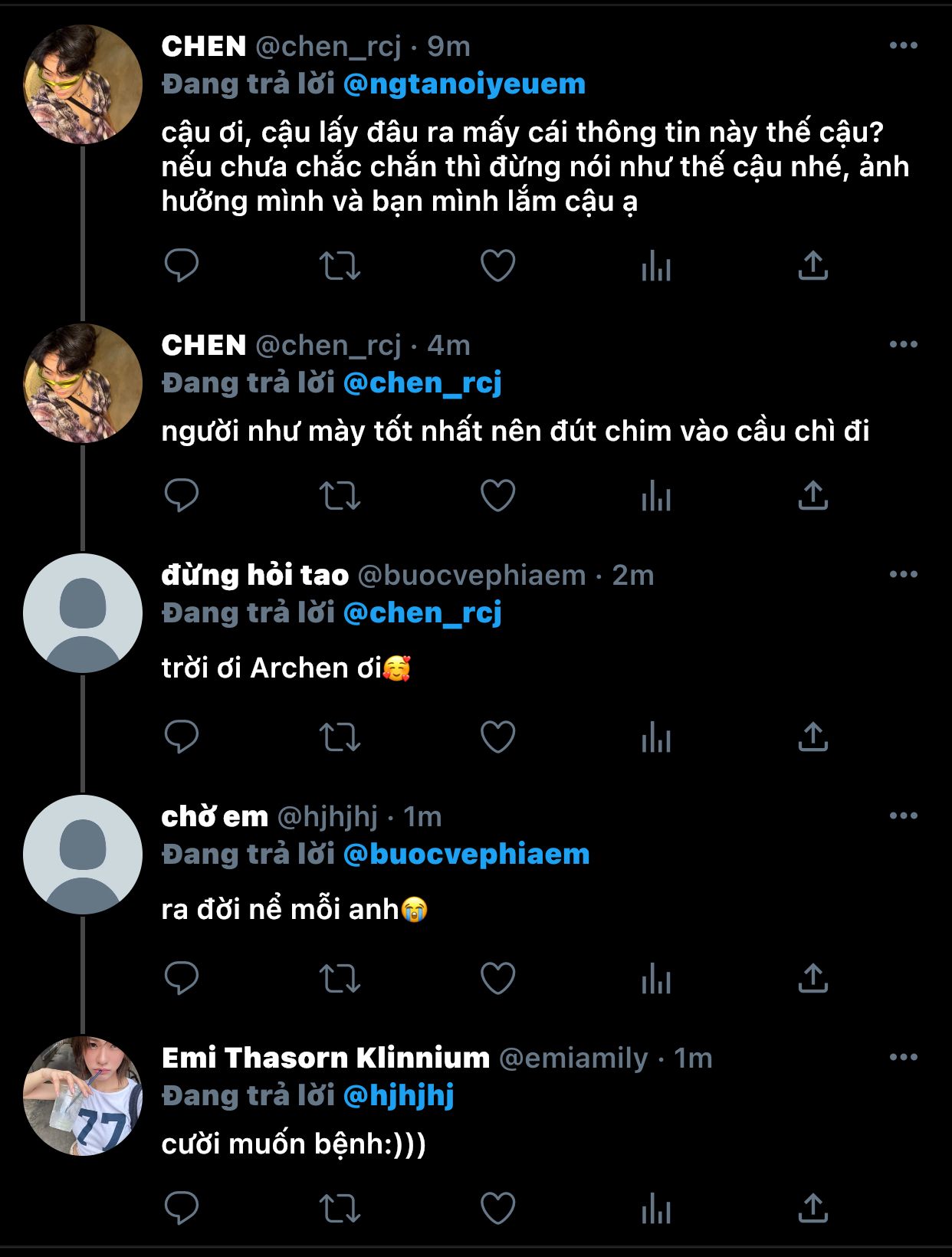Retweet CHEN's 4m-old reply

pyautogui.click(x=340, y=496)
